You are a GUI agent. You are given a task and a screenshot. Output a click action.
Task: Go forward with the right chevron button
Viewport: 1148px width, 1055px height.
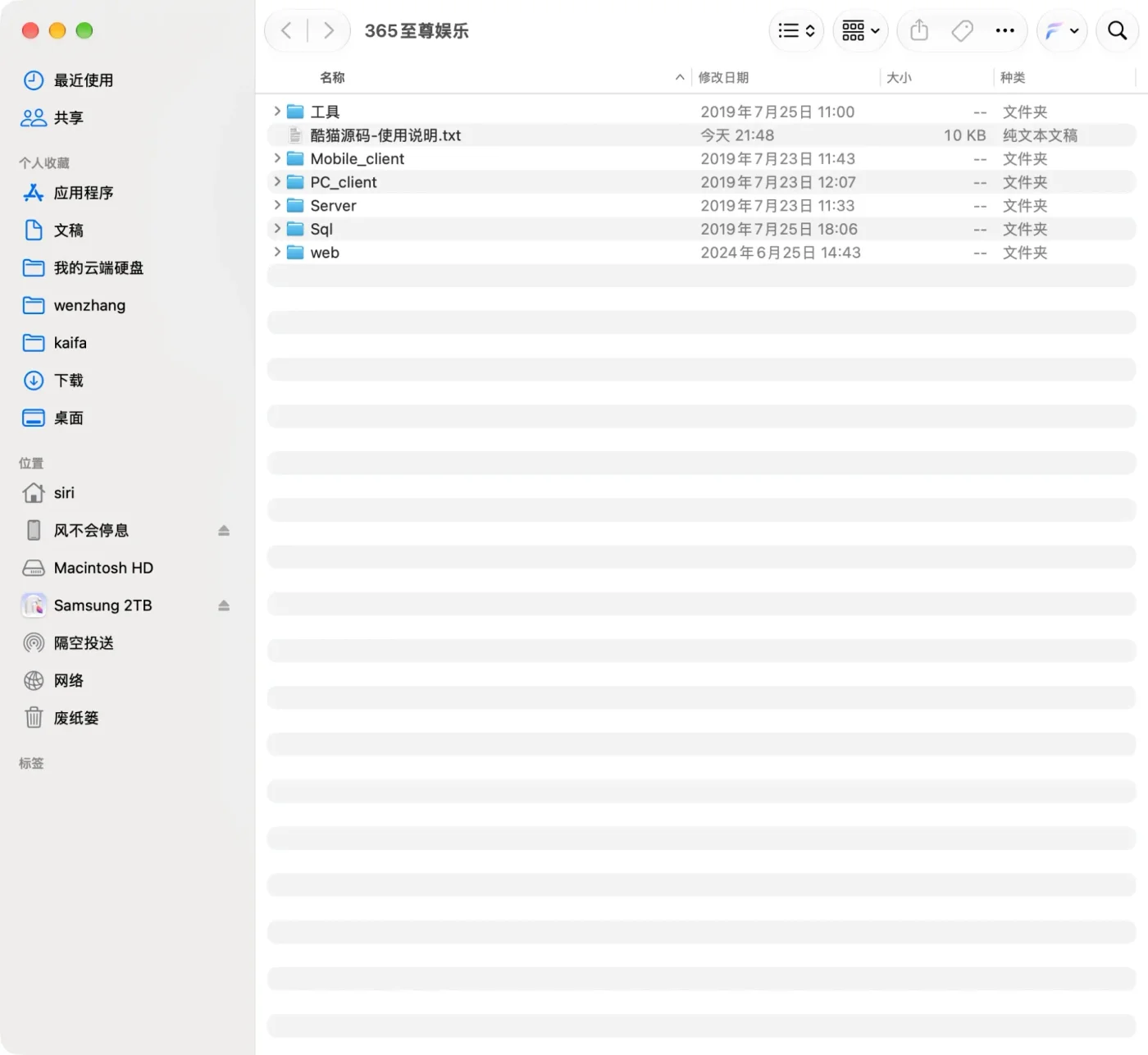(329, 31)
